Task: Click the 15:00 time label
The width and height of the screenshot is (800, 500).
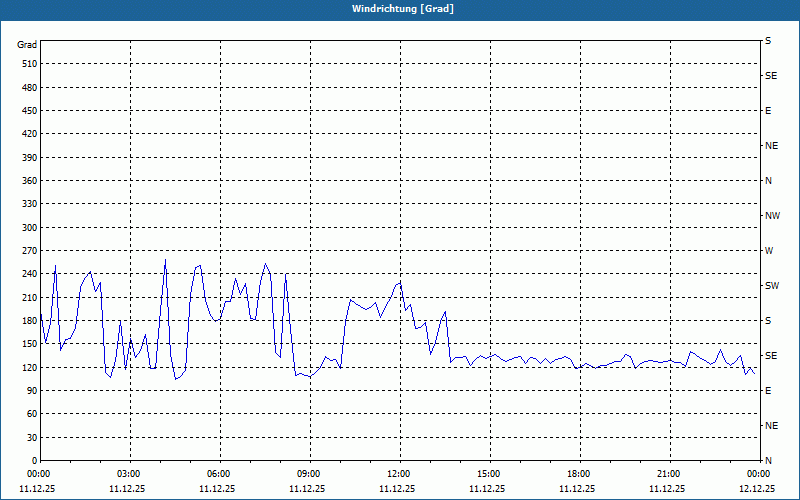Action: [x=490, y=474]
